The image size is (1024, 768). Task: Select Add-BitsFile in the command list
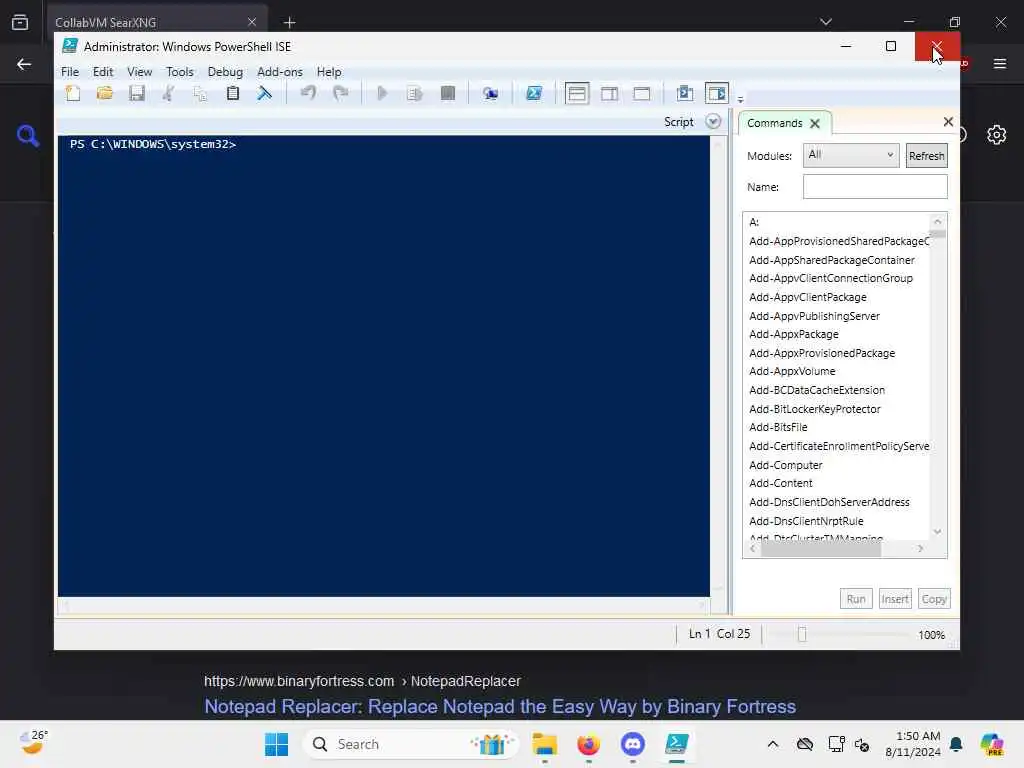778,427
